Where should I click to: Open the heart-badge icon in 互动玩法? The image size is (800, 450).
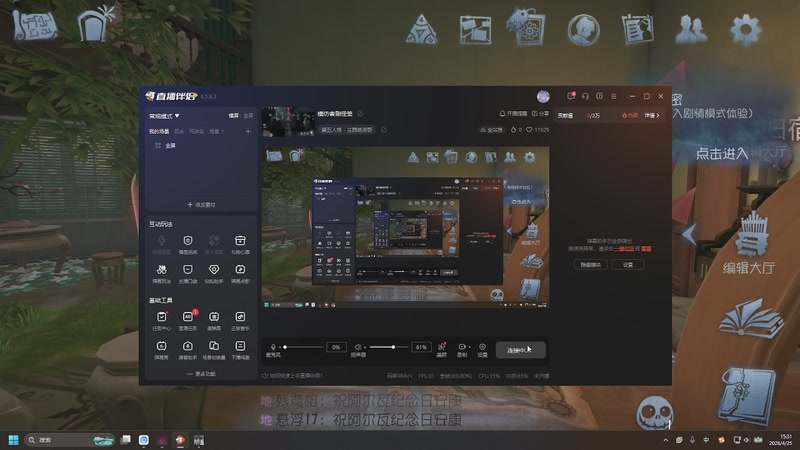(214, 270)
